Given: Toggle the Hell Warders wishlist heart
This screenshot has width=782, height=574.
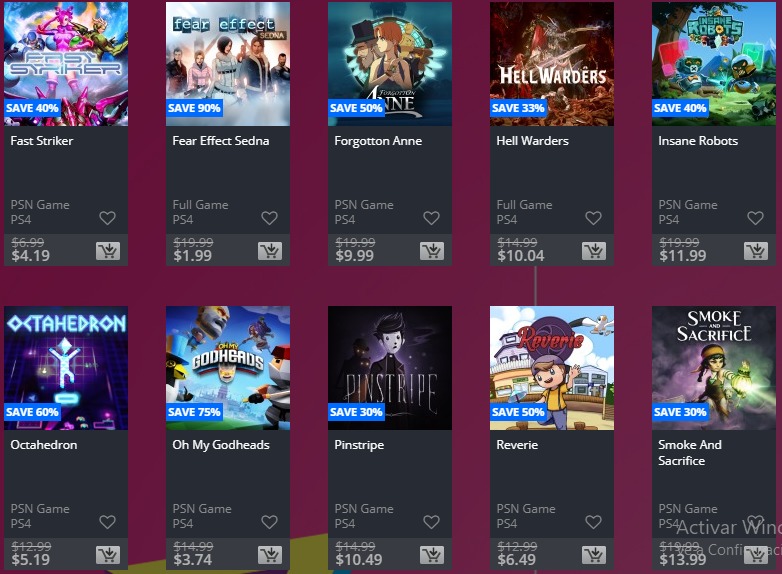Looking at the screenshot, I should pos(593,218).
